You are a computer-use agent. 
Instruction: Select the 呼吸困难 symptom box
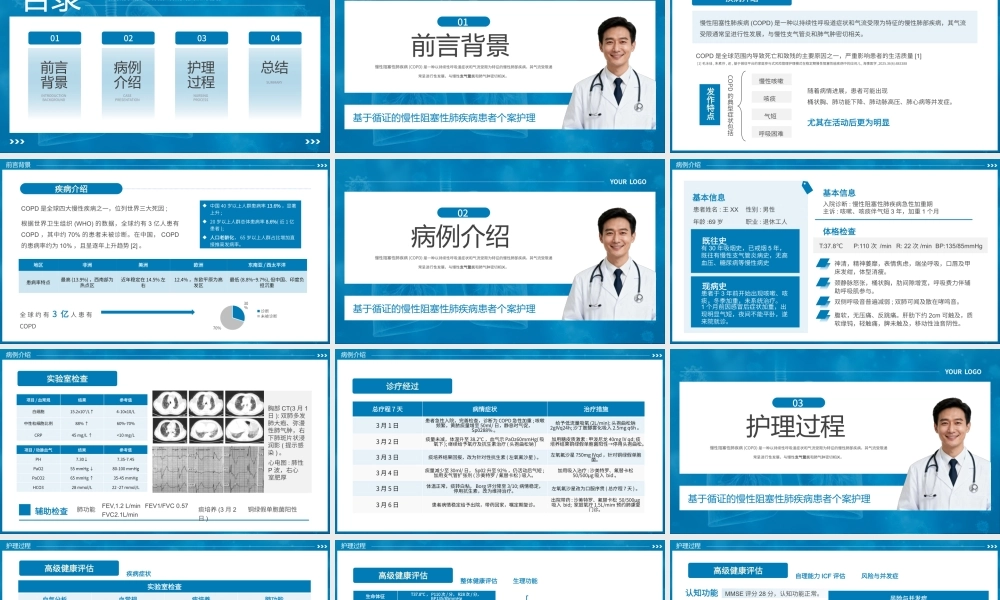tap(771, 133)
